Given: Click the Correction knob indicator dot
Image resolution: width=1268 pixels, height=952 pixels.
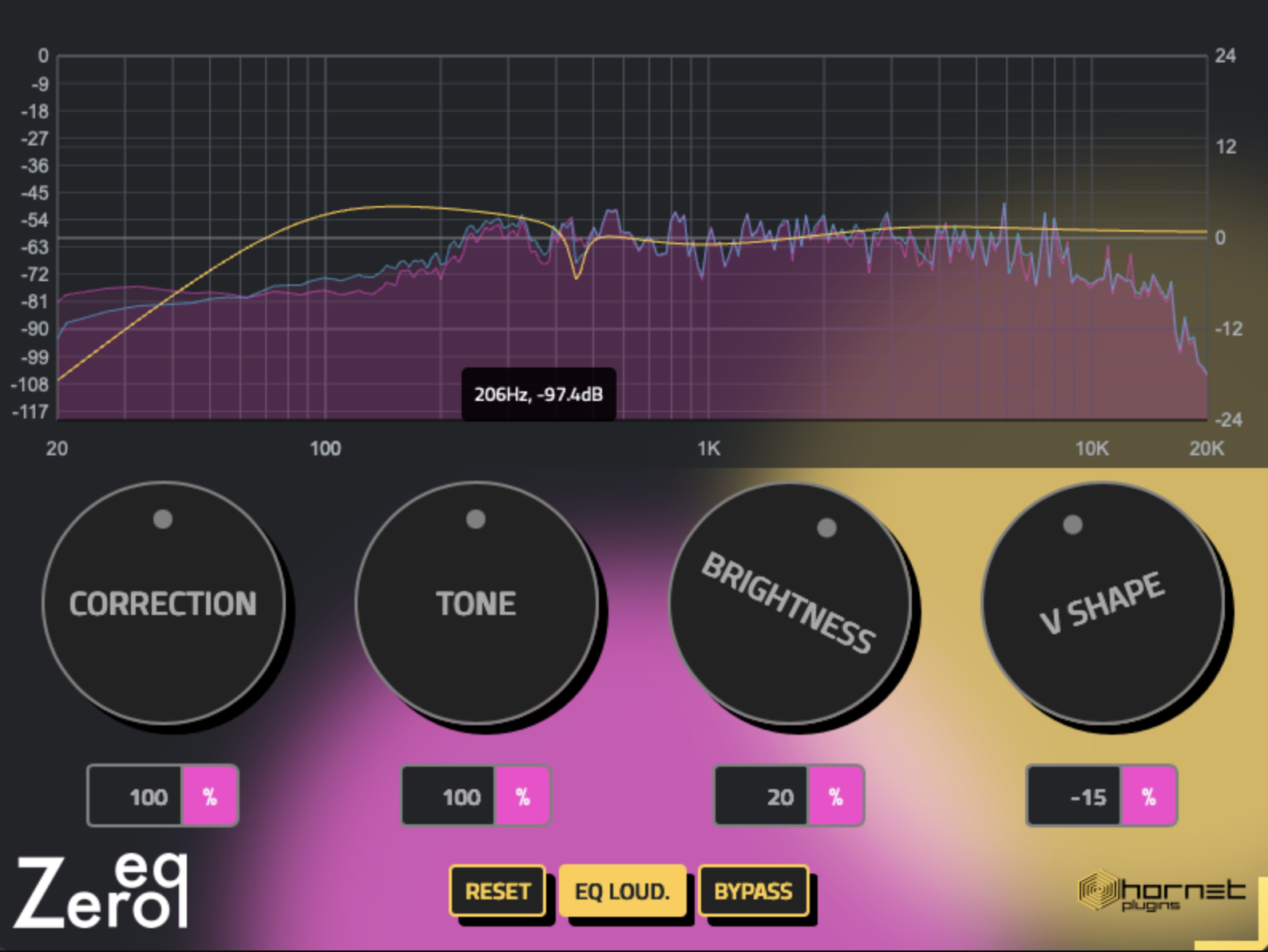Looking at the screenshot, I should pyautogui.click(x=163, y=519).
